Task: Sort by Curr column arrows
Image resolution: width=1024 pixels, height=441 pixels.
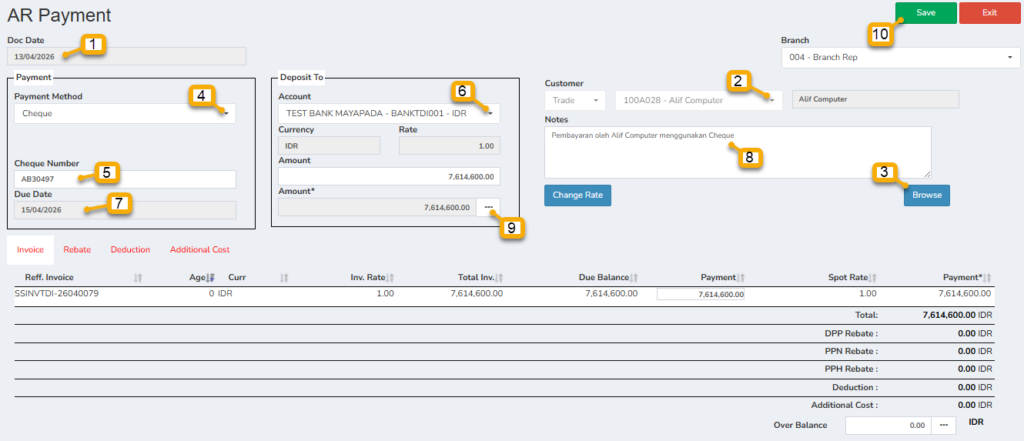Action: (284, 277)
